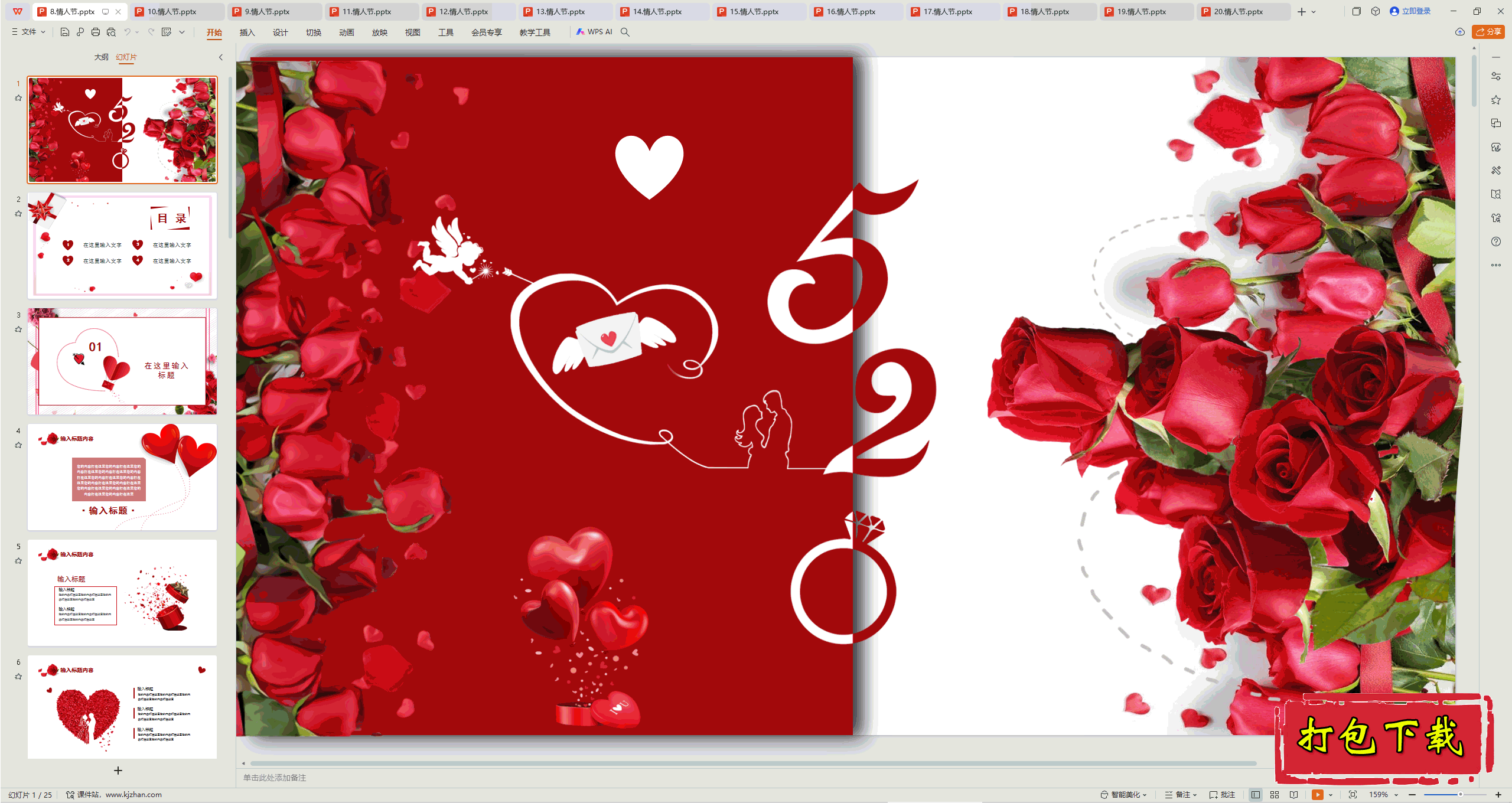Click the zoom out minus icon

1412,795
